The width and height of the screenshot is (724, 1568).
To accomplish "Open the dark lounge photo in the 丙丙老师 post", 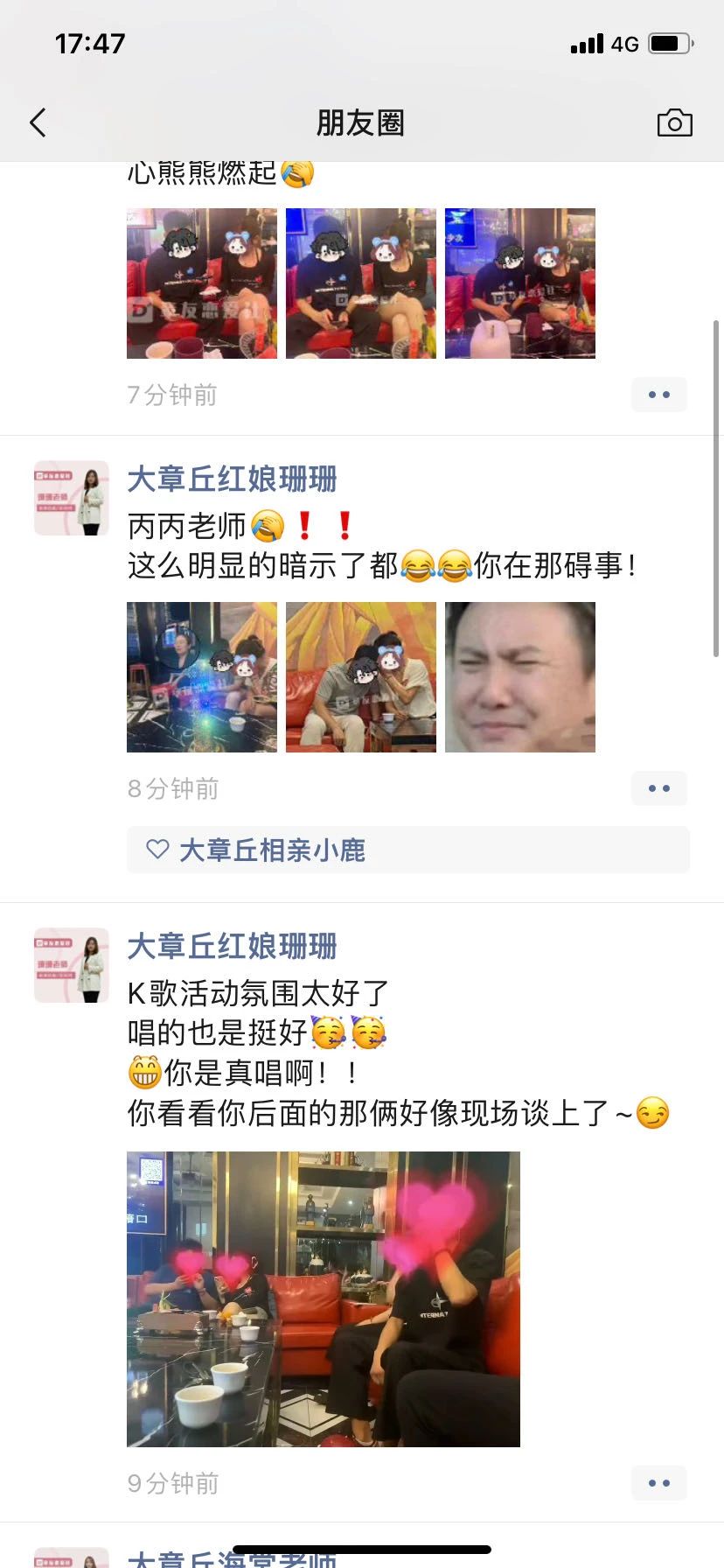I will [202, 677].
